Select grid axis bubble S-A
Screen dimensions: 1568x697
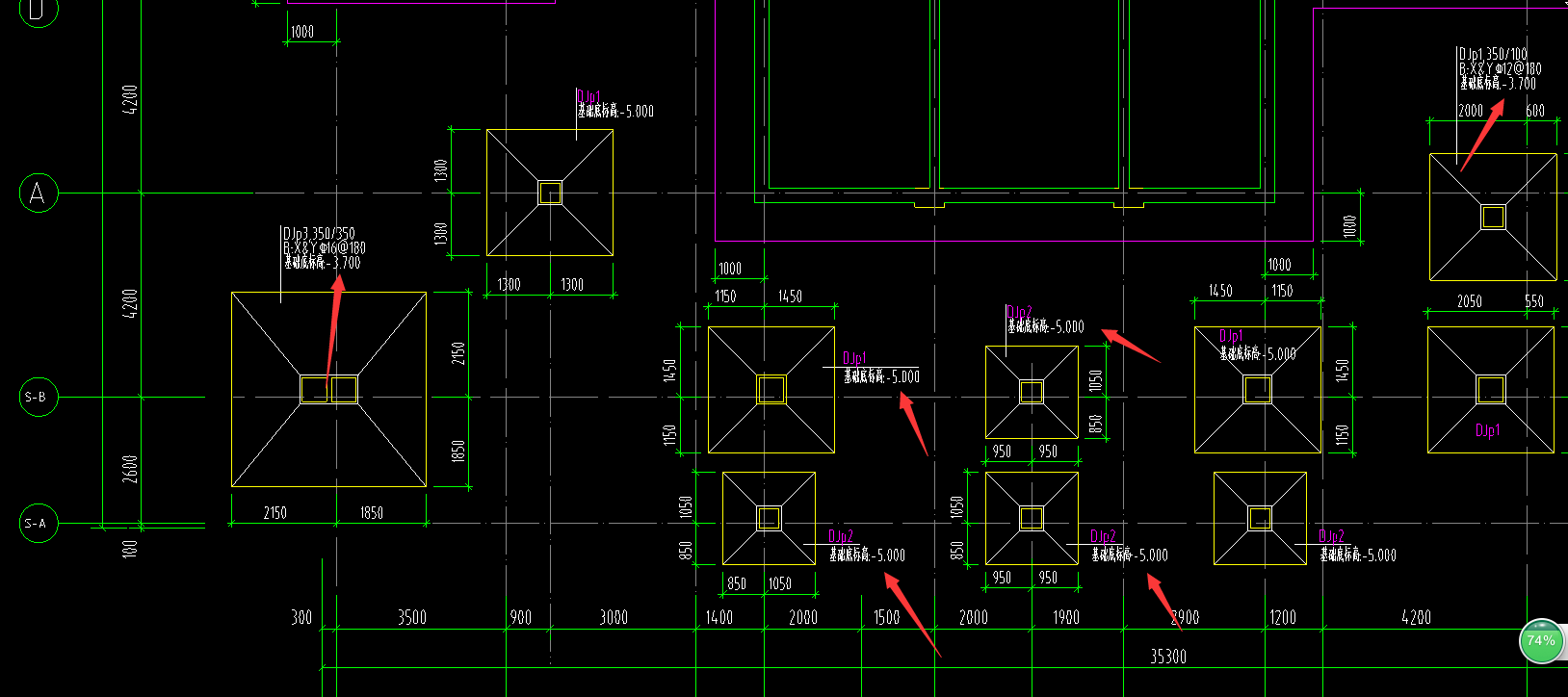point(39,524)
